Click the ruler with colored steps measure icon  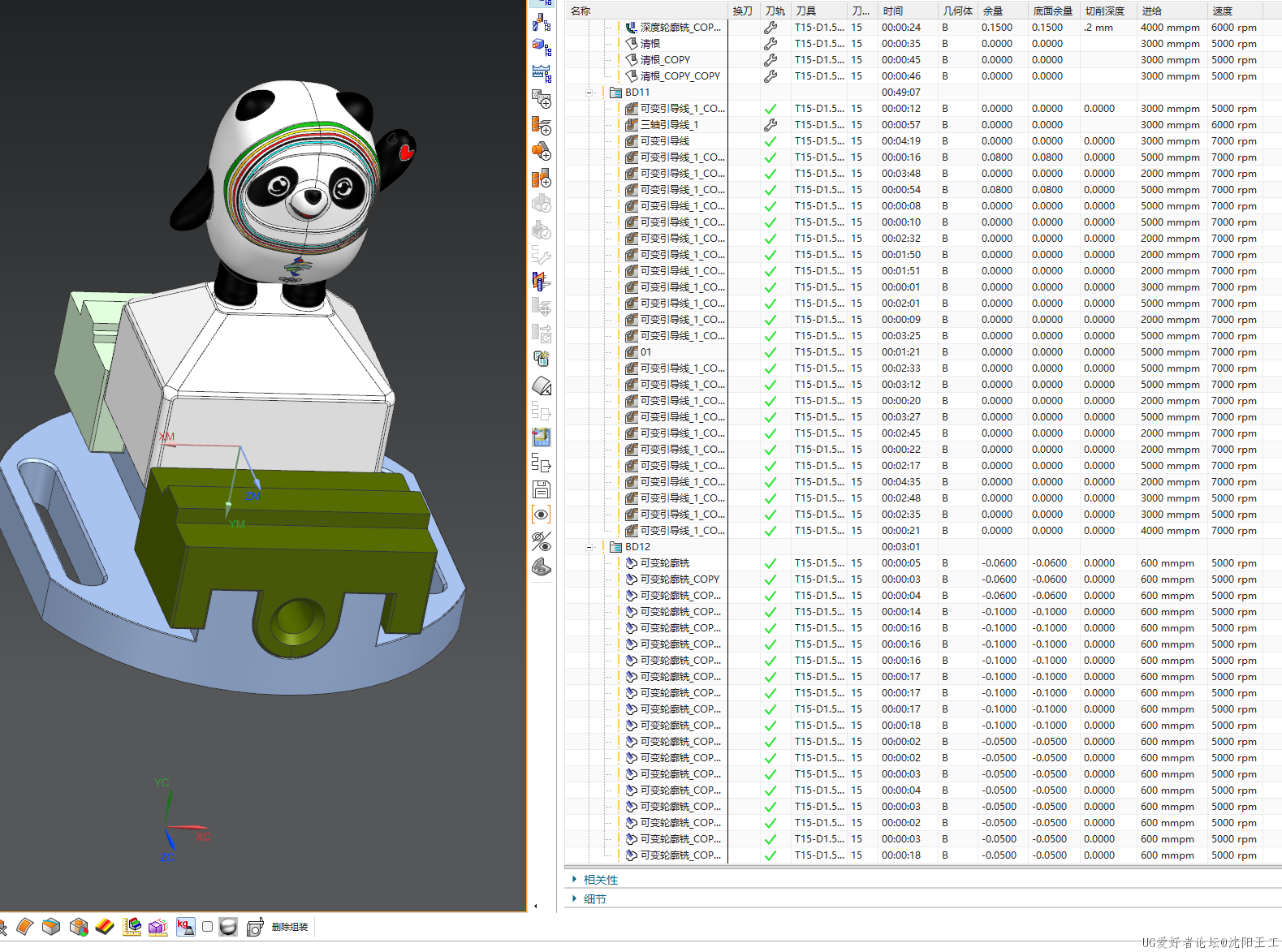pos(132,927)
